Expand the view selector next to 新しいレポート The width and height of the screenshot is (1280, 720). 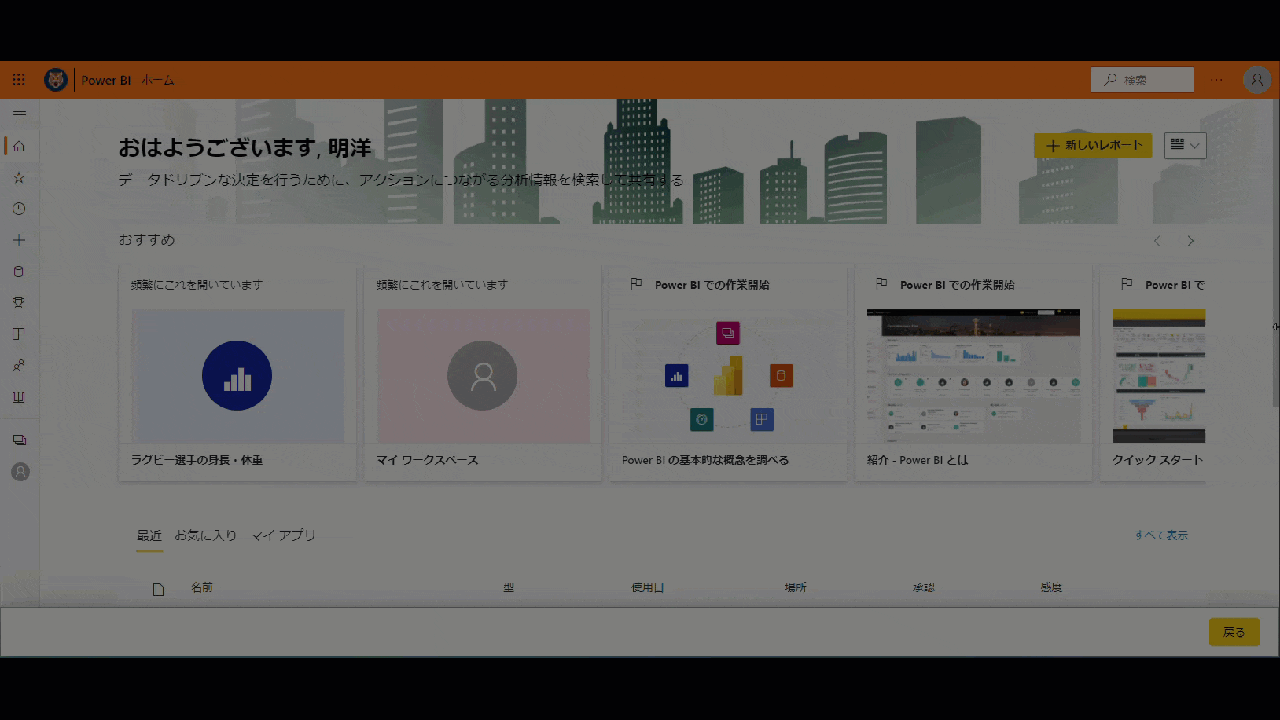coord(1184,144)
